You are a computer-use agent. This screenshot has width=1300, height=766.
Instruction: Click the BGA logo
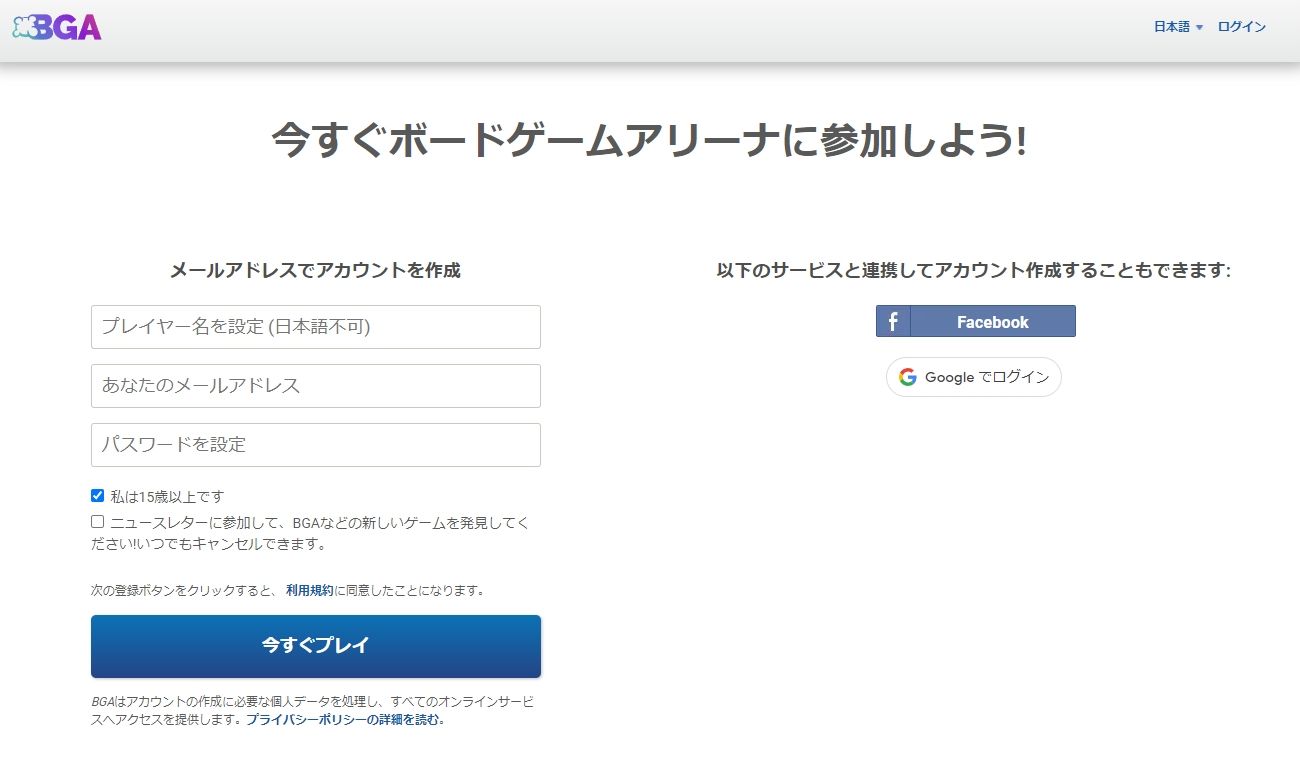pos(57,27)
